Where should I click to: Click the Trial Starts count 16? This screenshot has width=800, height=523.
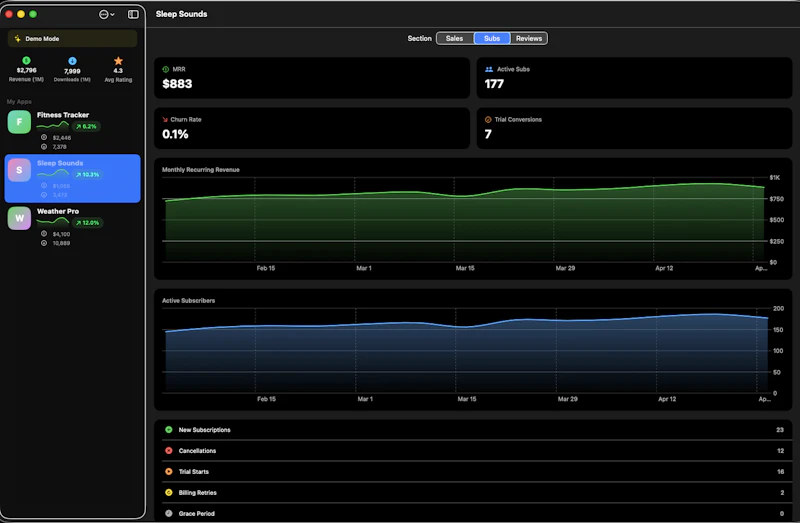point(780,472)
